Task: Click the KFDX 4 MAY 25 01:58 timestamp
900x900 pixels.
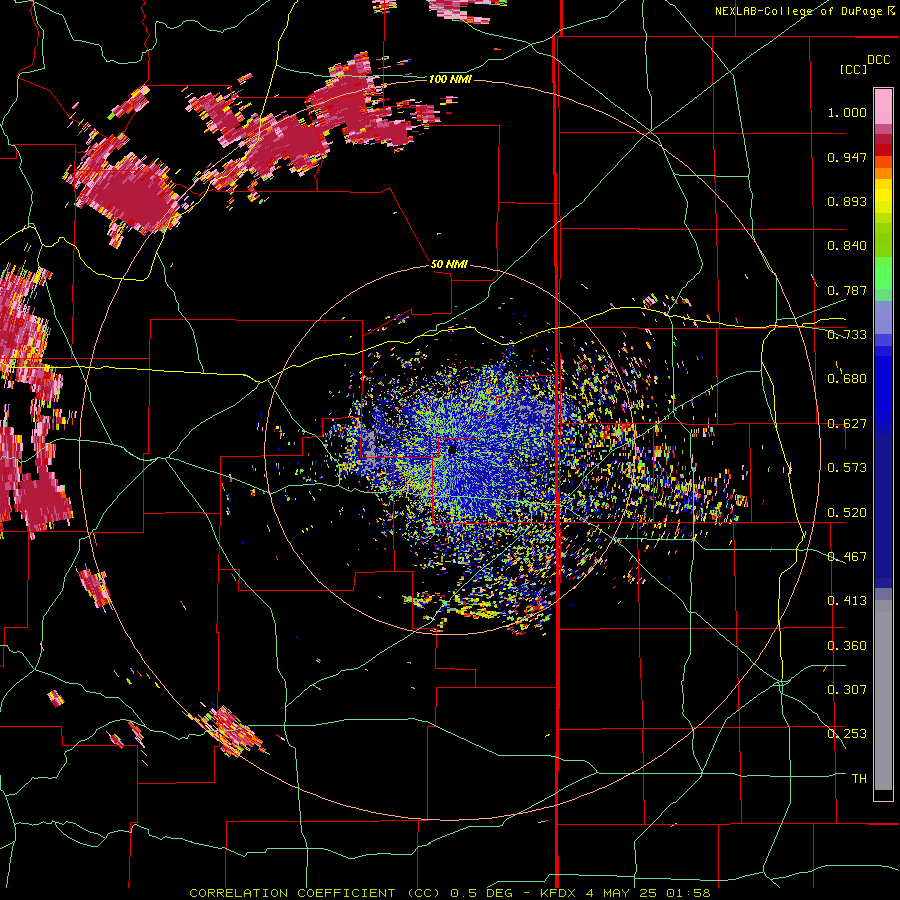Action: (626, 893)
